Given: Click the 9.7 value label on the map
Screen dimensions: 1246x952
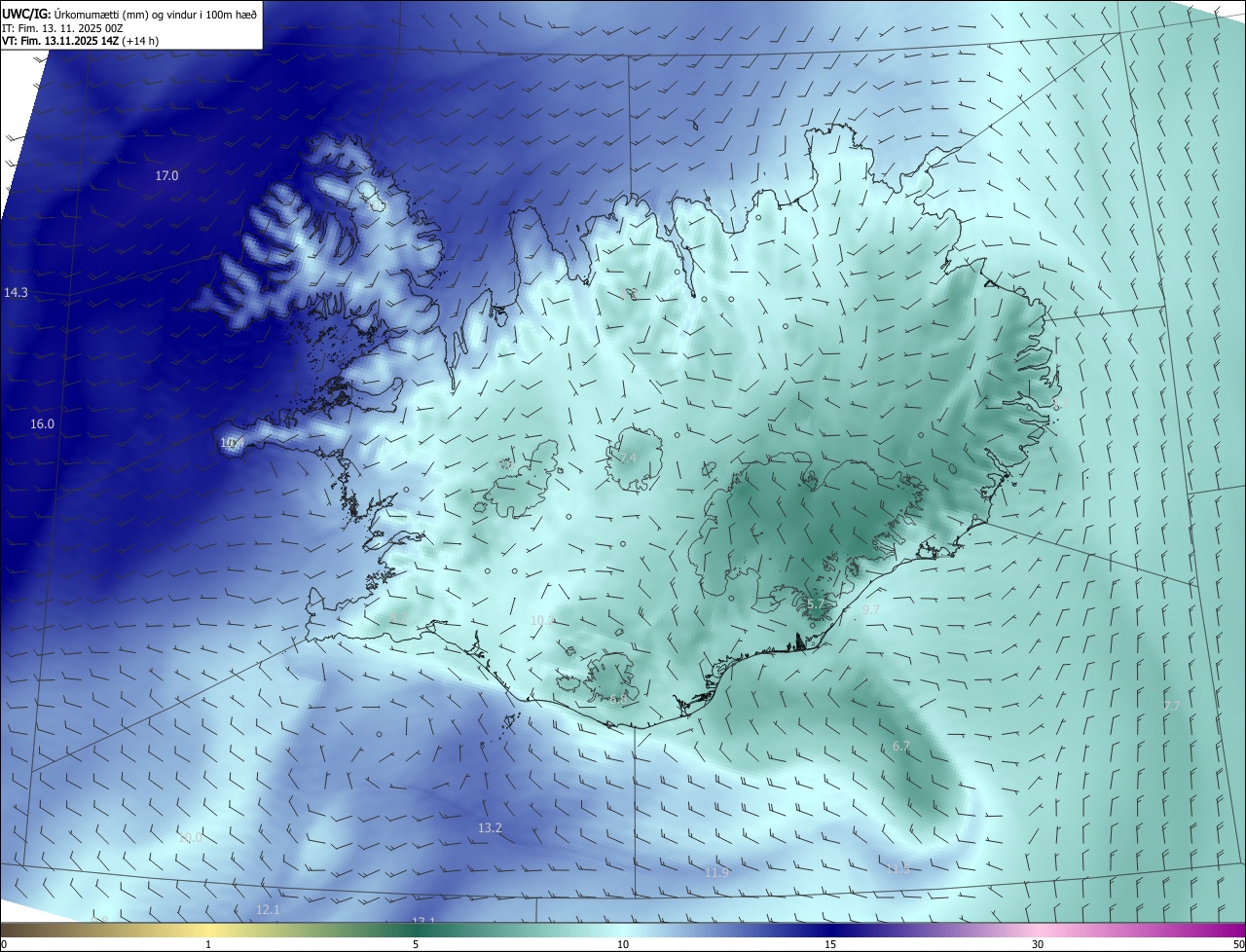Looking at the screenshot, I should pyautogui.click(x=871, y=608).
